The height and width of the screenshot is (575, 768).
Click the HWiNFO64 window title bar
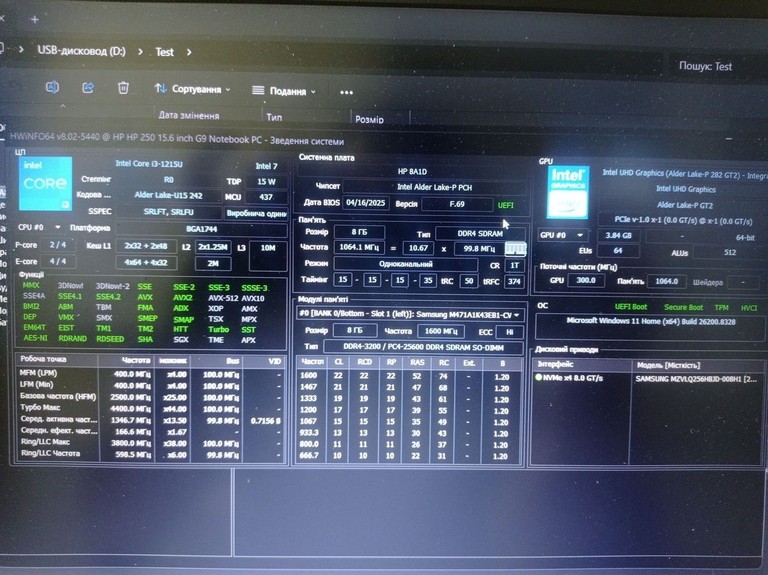point(382,140)
